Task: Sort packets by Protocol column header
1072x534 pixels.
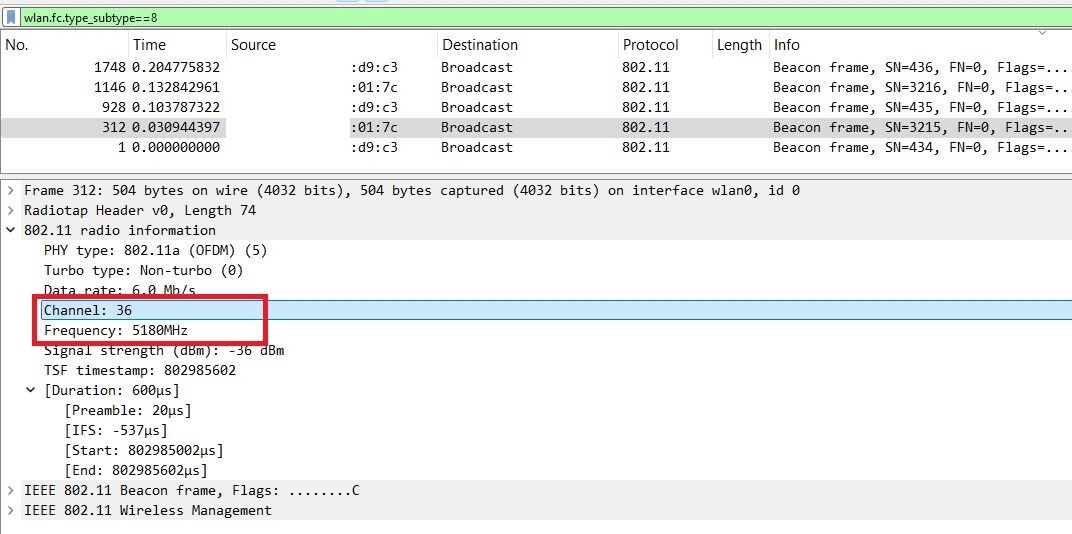Action: pyautogui.click(x=665, y=45)
